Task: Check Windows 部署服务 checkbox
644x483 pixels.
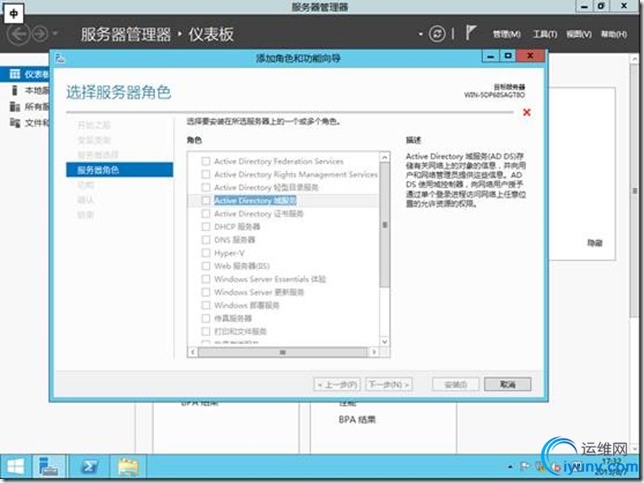Action: (206, 305)
